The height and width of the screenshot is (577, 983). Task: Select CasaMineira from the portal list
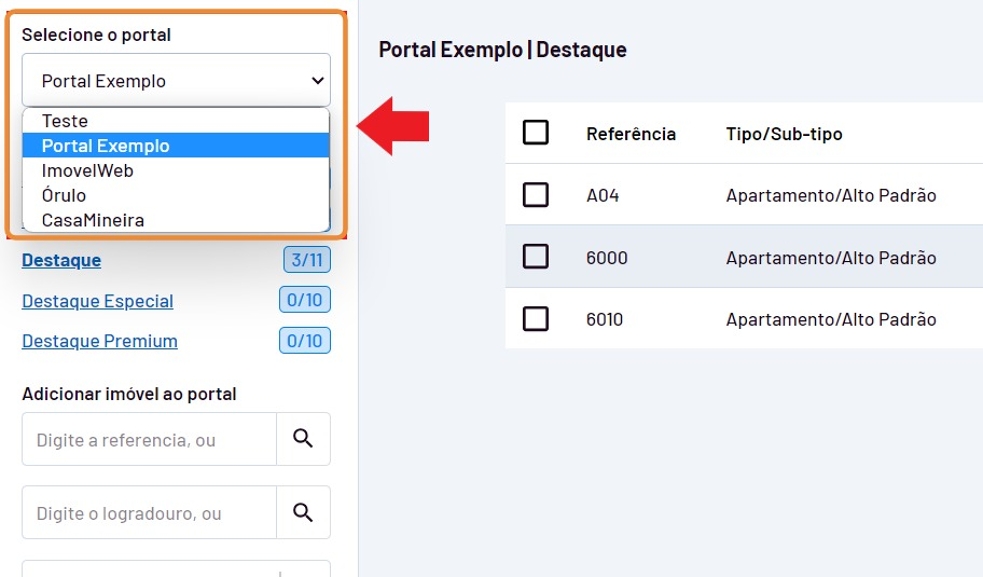click(x=93, y=220)
